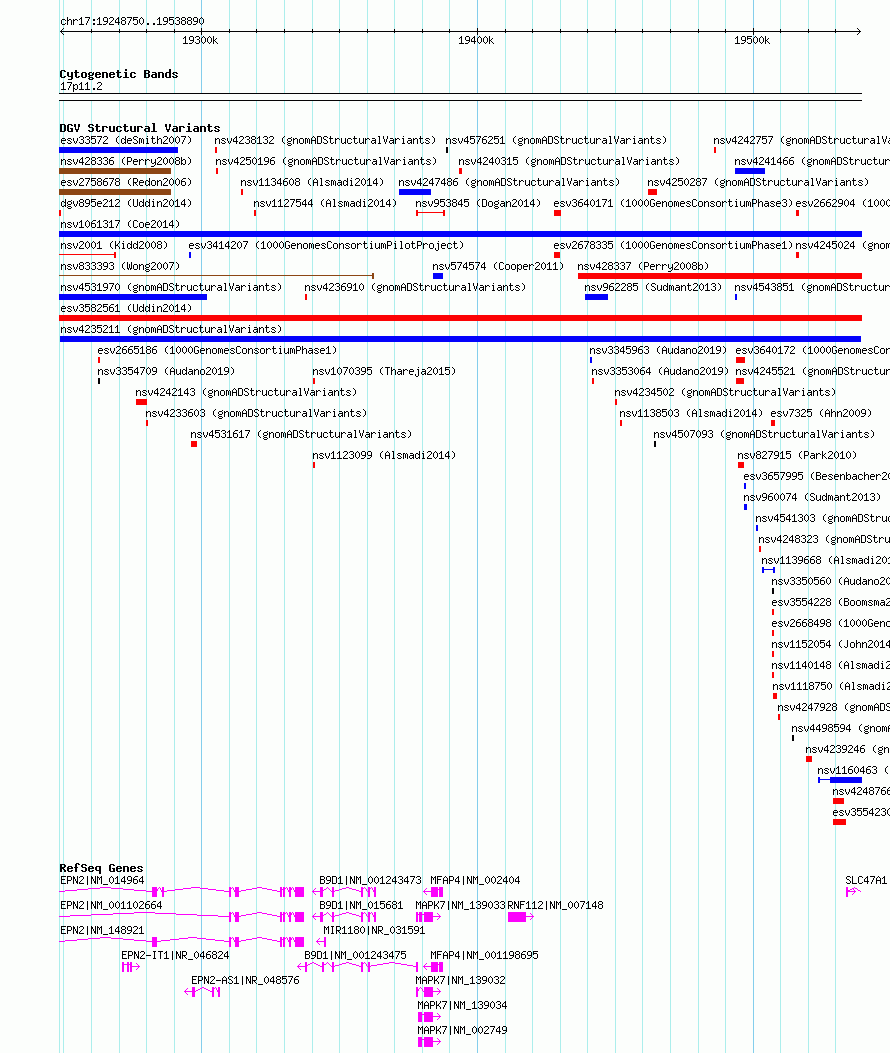Screen dimensions: 890x1053
Task: Click nsv962285 (Sudmant2013) label
Action: tap(653, 287)
